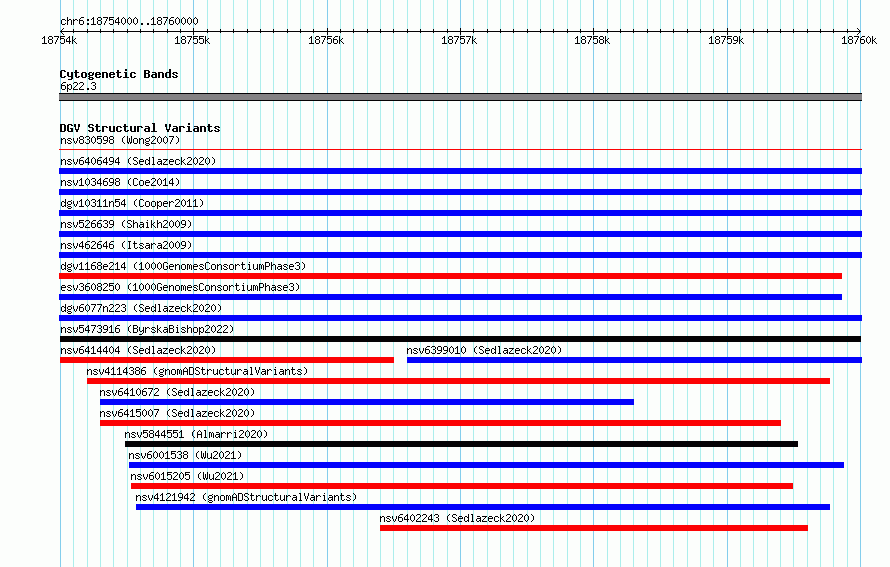Open the nsv5844551 (Almarri2020) label
890x567 pixels.
click(196, 434)
